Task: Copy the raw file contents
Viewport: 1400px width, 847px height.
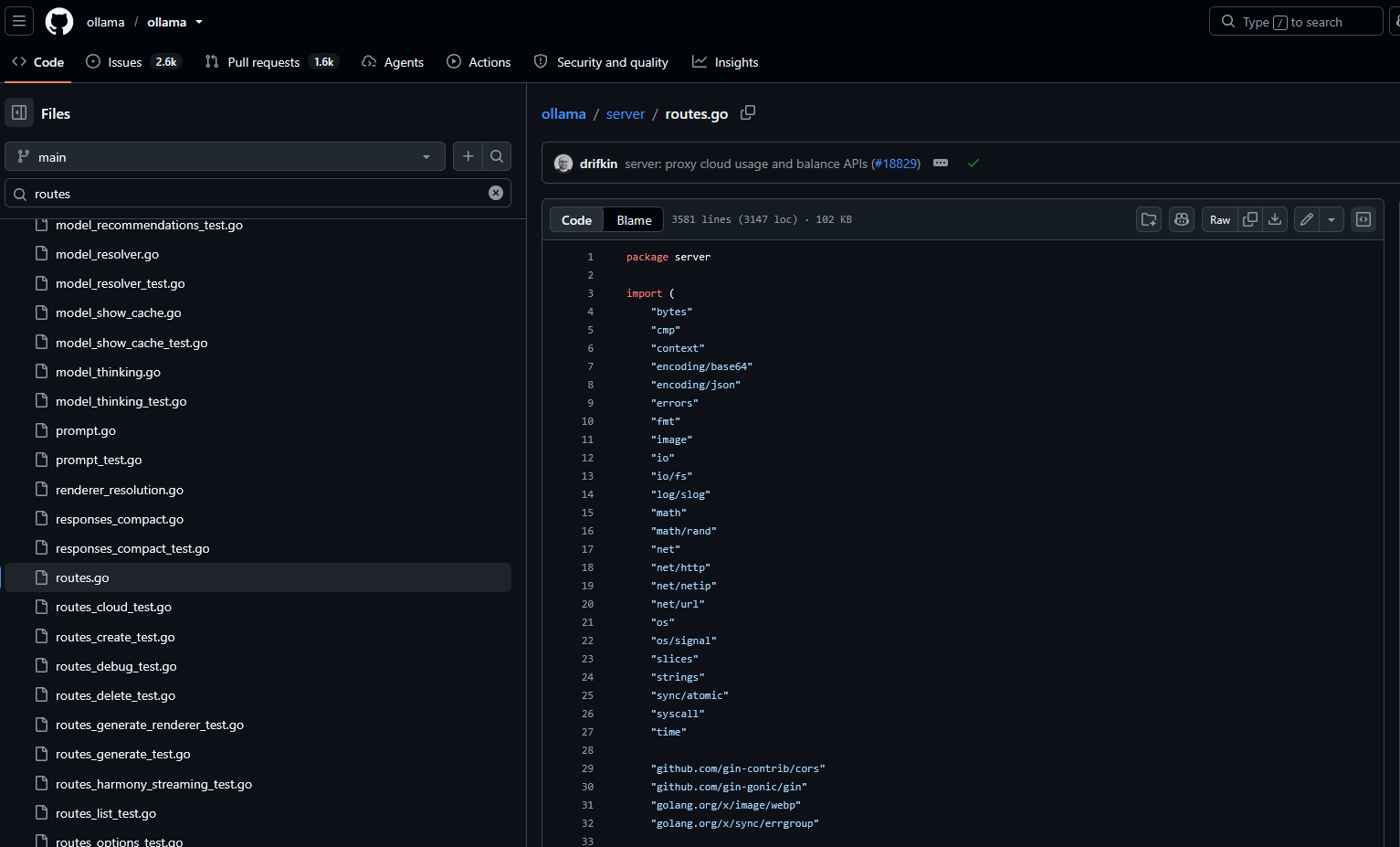Action: tap(1250, 219)
